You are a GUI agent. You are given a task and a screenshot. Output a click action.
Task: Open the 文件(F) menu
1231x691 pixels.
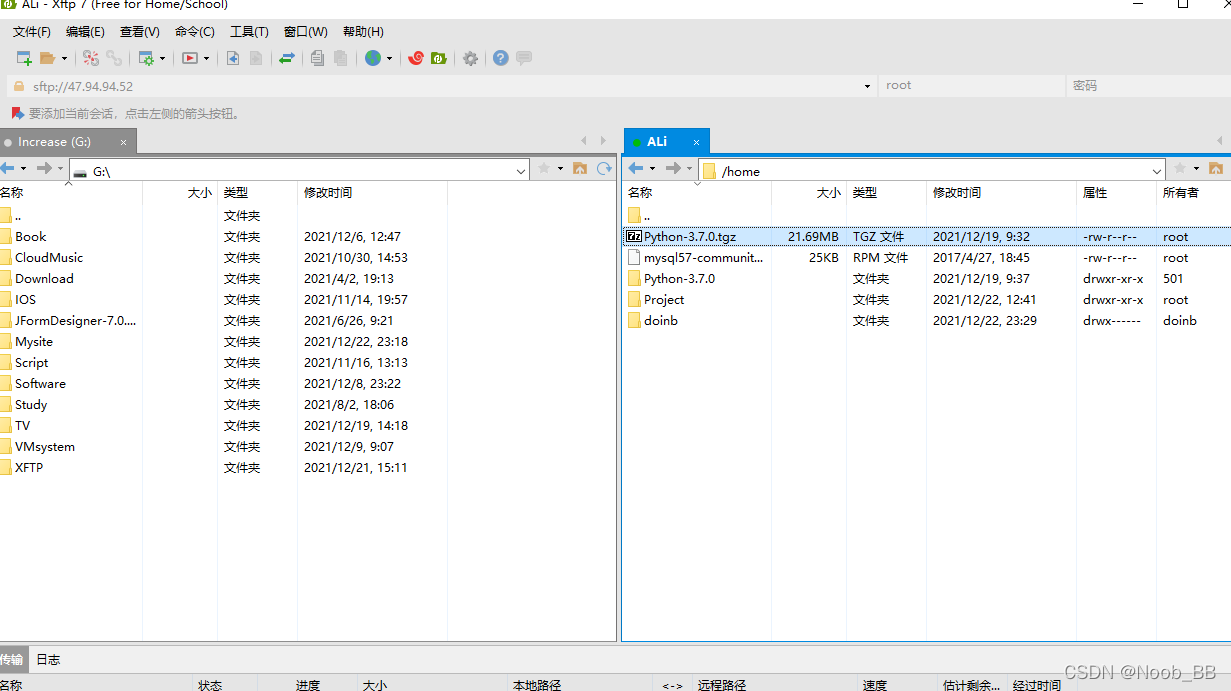click(32, 32)
